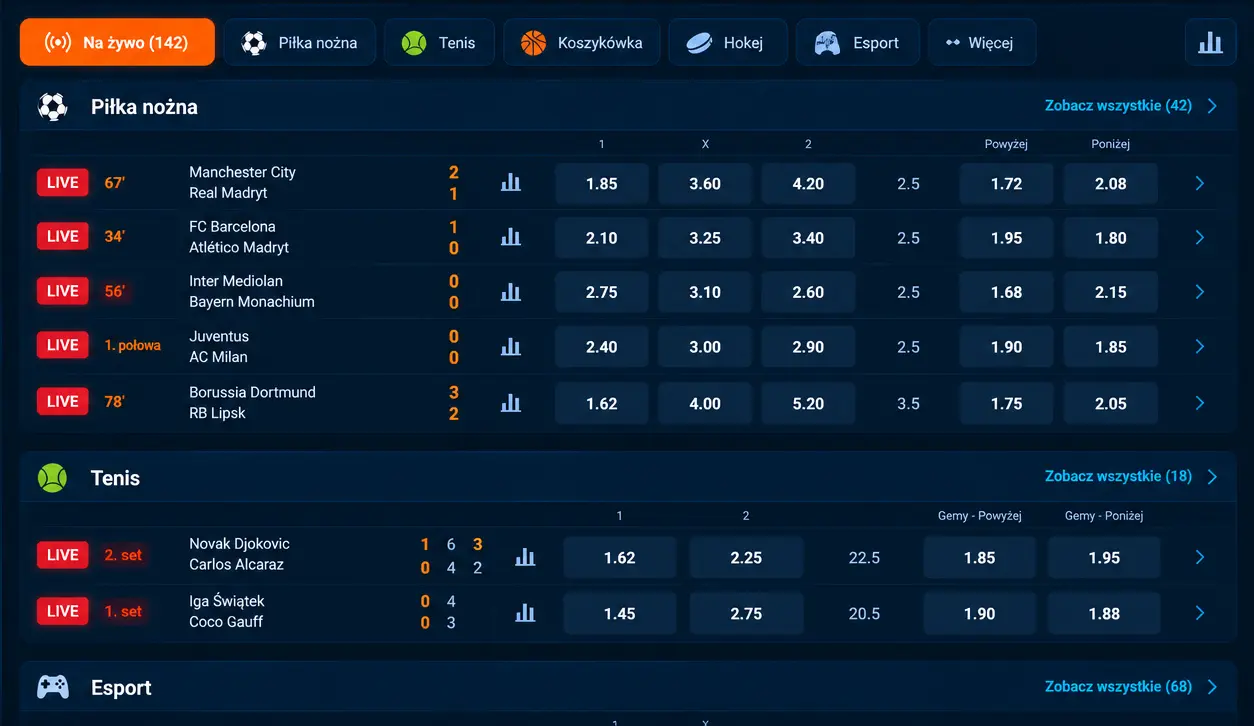Viewport: 1254px width, 726px height.
Task: Select Coco Gauff win odds 2.75
Action: [x=746, y=614]
